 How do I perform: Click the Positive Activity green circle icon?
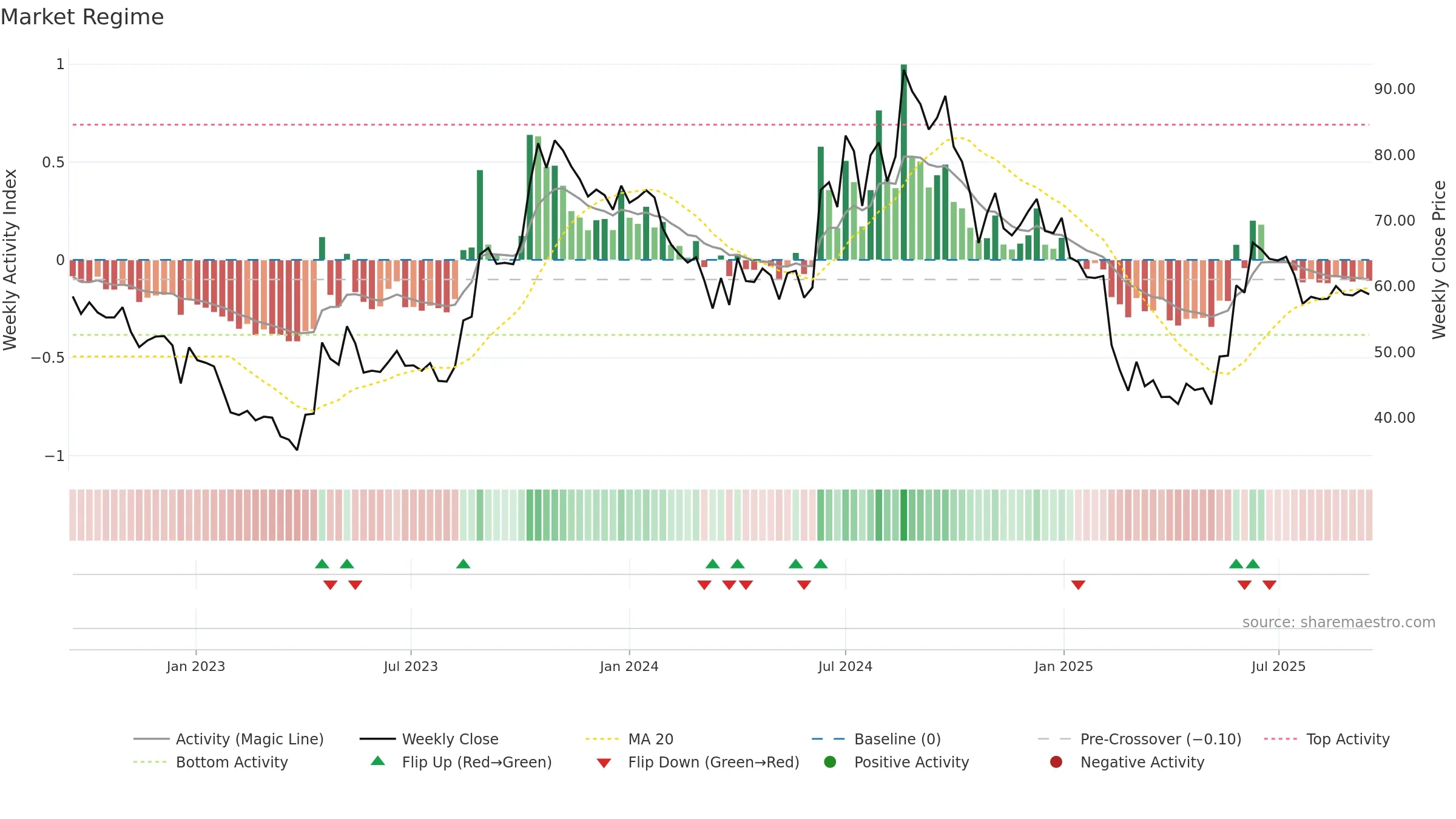click(830, 762)
